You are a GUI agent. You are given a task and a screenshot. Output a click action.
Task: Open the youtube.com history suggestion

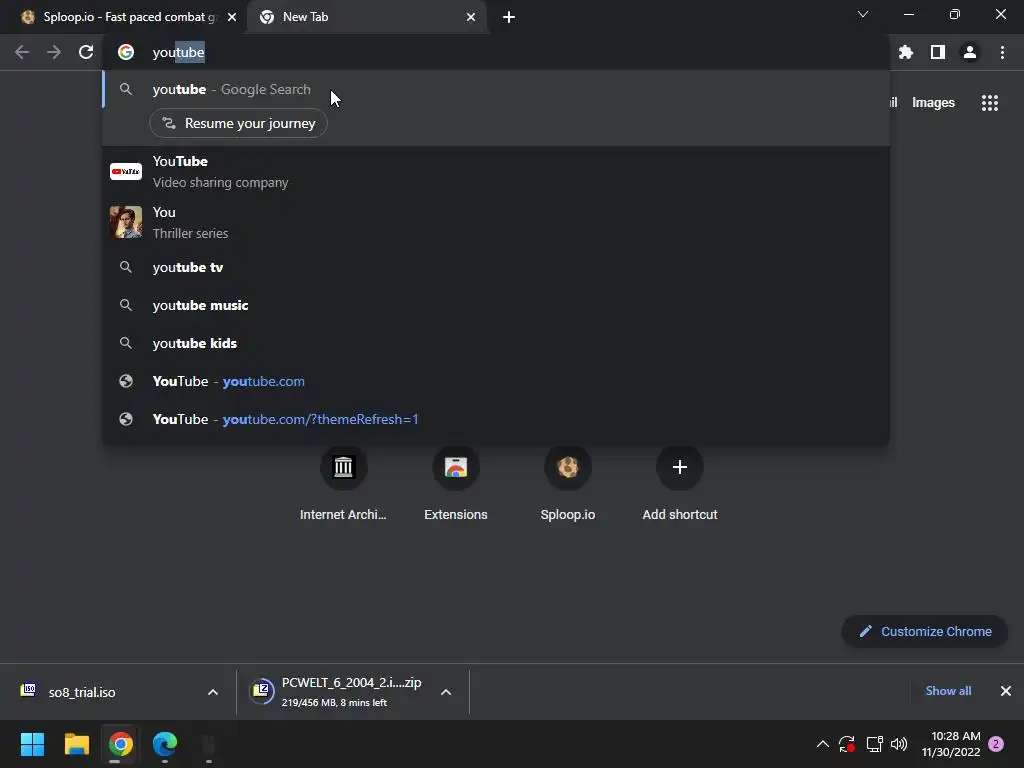(x=496, y=381)
